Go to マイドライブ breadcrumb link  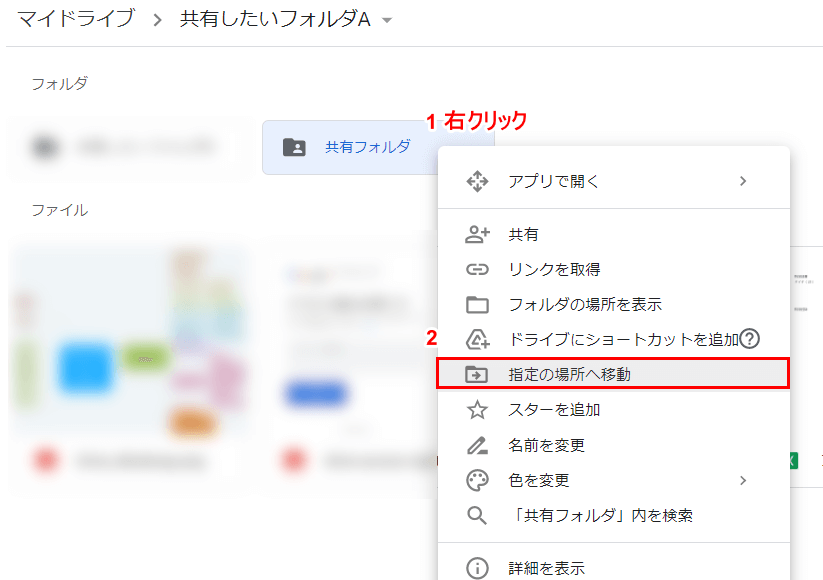click(76, 20)
